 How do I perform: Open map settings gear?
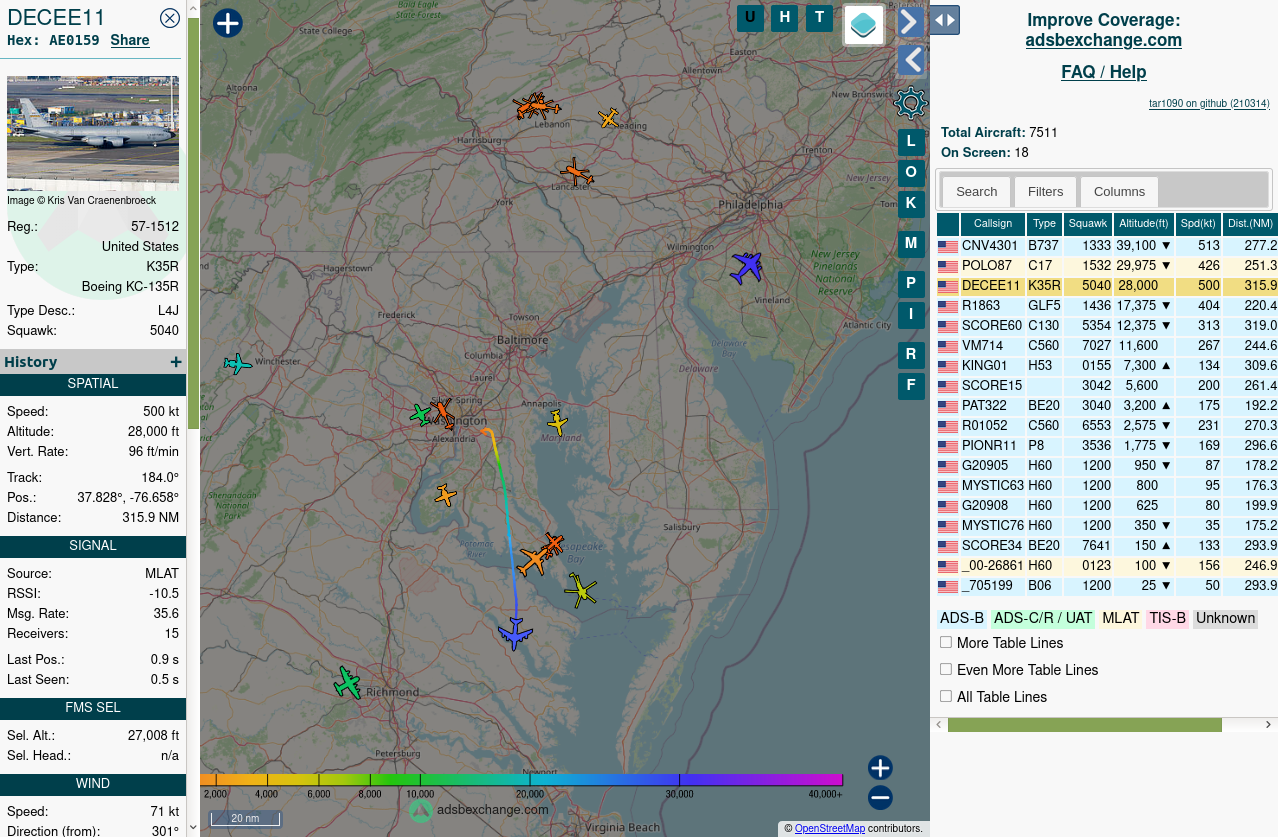click(x=910, y=102)
